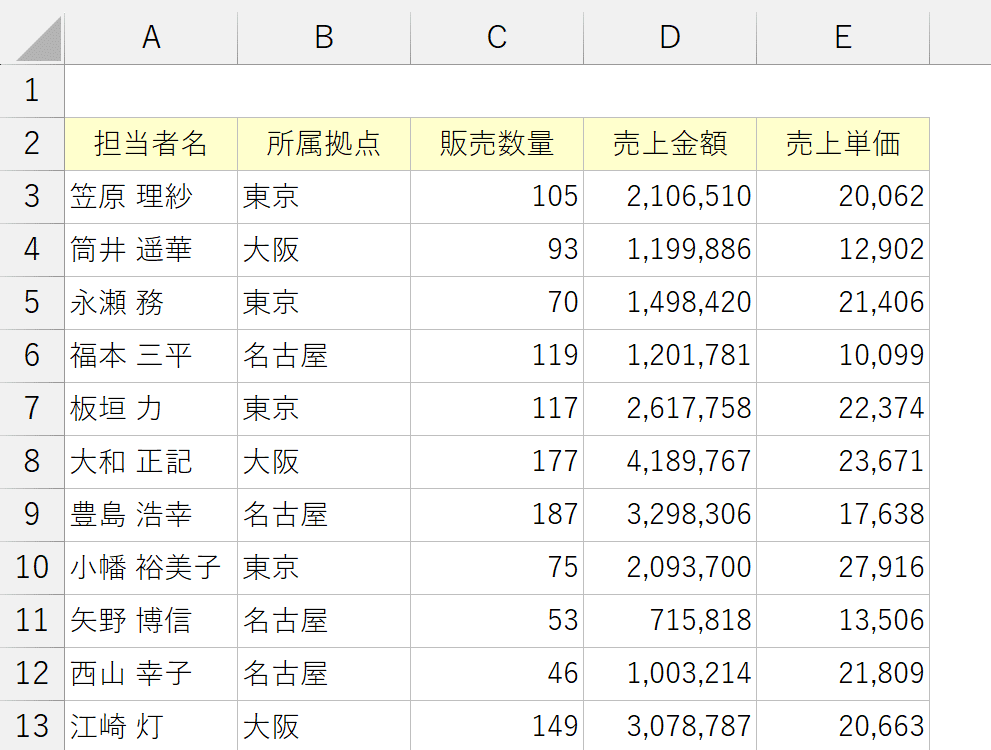Viewport: 991px width, 750px height.
Task: Select cell with name 筒井 遥華
Action: tap(151, 250)
